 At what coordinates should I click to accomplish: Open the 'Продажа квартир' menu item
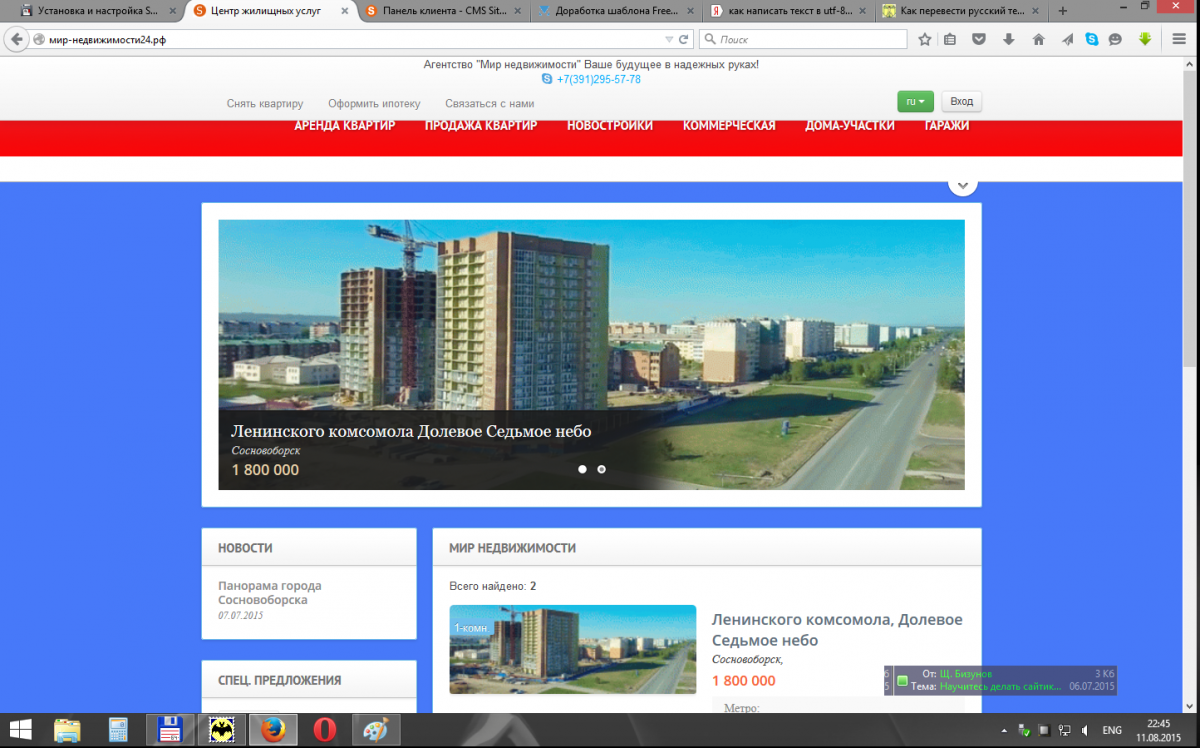coord(481,126)
